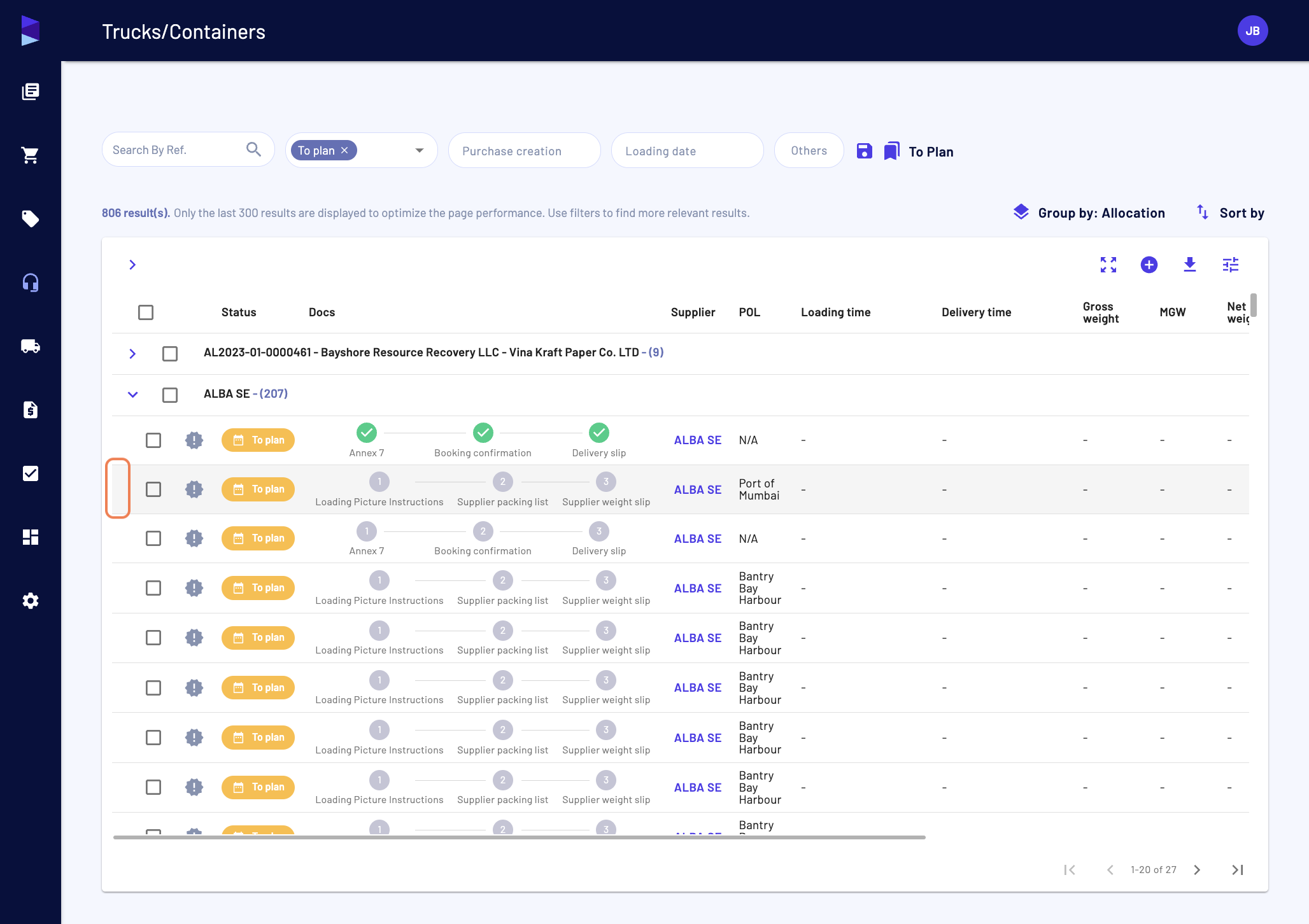Click the save filter floppy icon
The image size is (1309, 924).
tap(864, 151)
